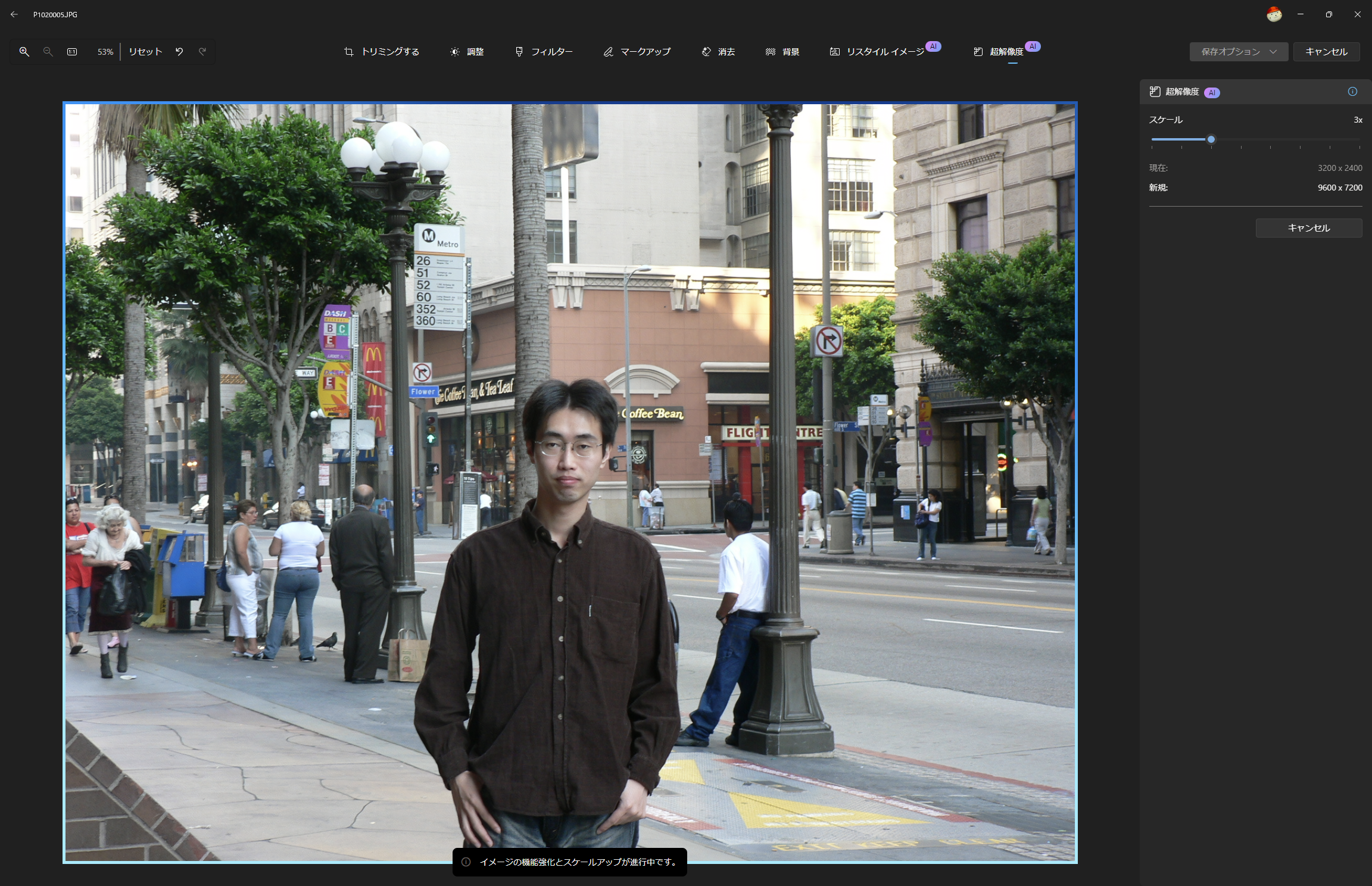
Task: Select the マークアップ markup tool
Action: tap(637, 52)
